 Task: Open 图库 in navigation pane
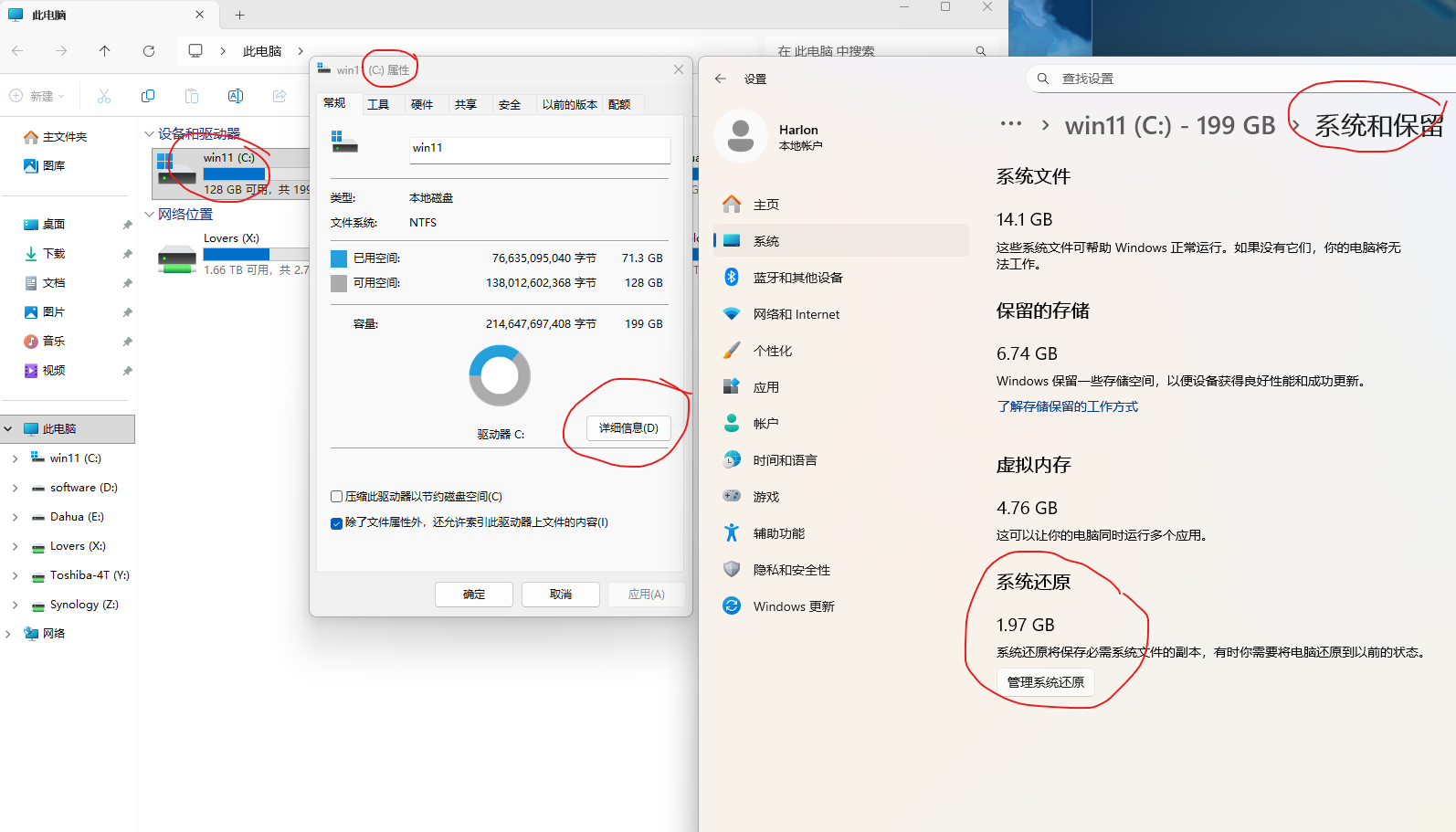[54, 166]
